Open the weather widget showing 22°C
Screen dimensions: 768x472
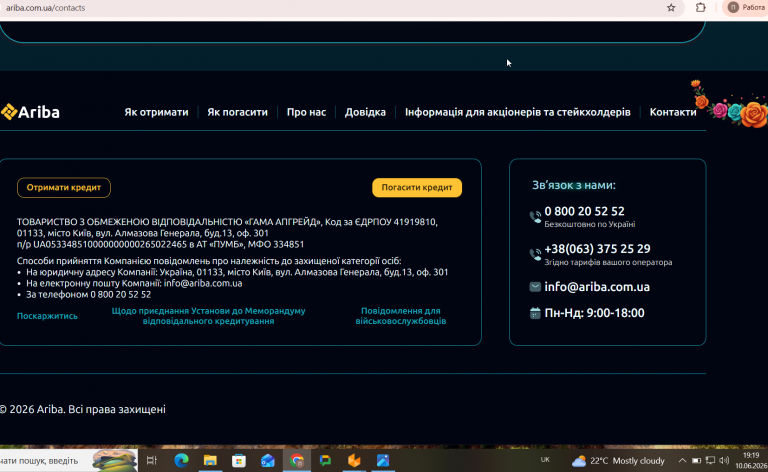(618, 461)
